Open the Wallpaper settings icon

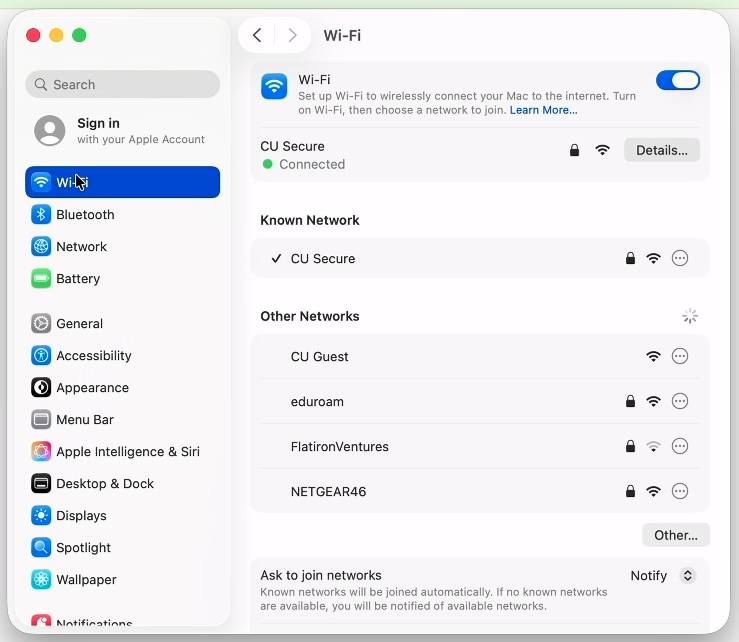[x=41, y=580]
